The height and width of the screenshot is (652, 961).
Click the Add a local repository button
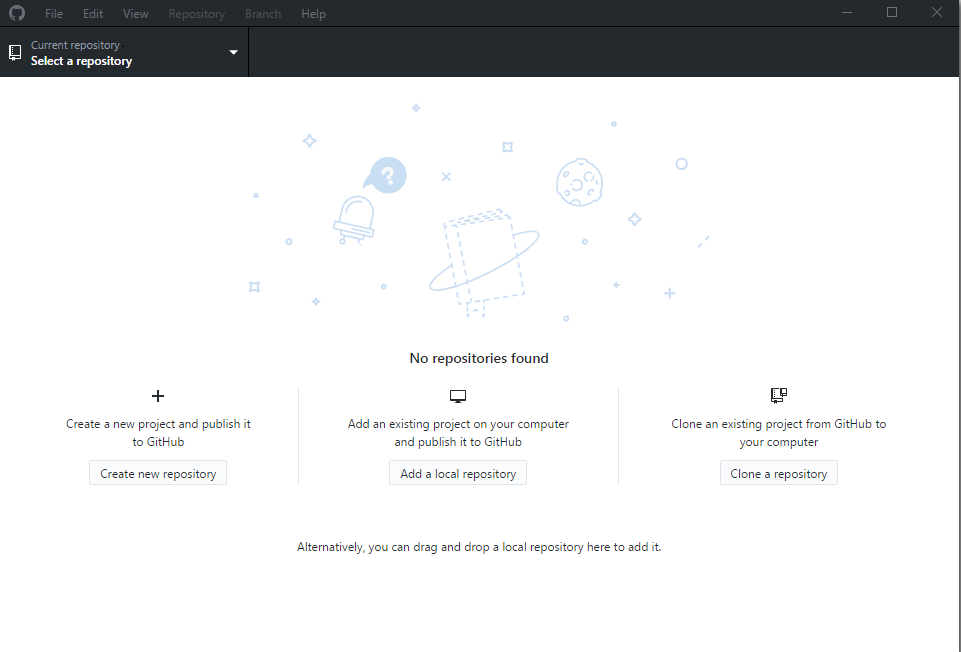pos(457,472)
